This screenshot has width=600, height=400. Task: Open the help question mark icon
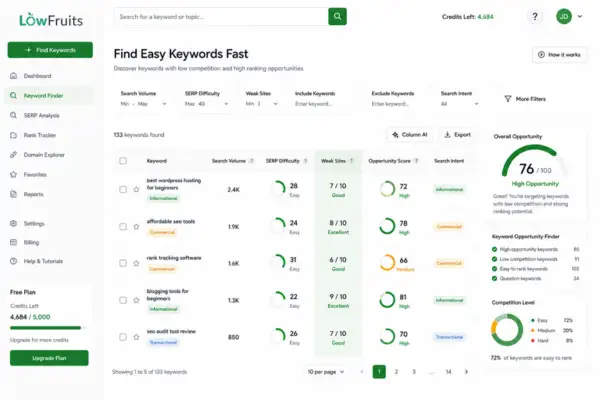[535, 16]
